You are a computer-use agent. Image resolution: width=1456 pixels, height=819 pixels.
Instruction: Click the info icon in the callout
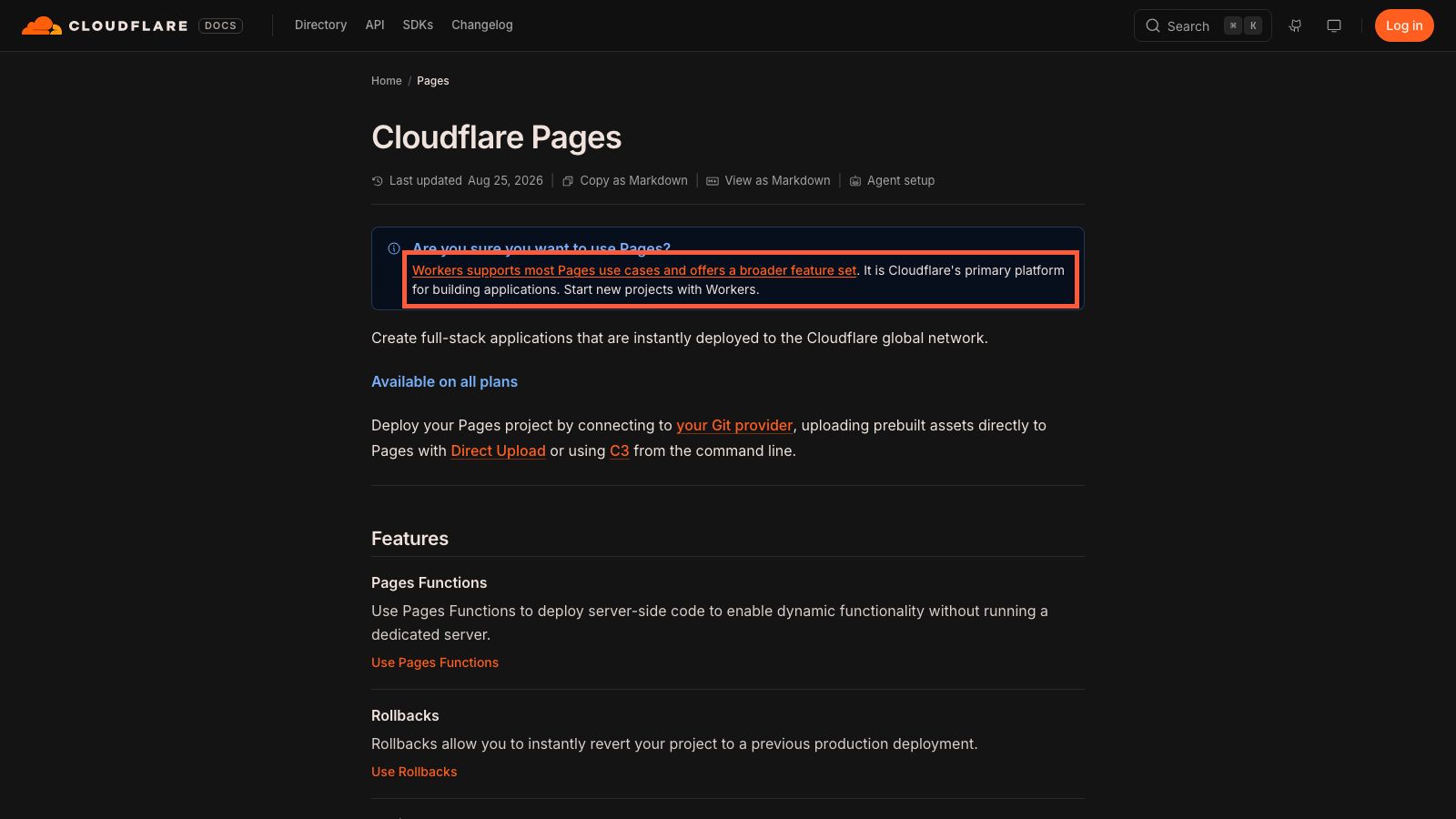394,248
